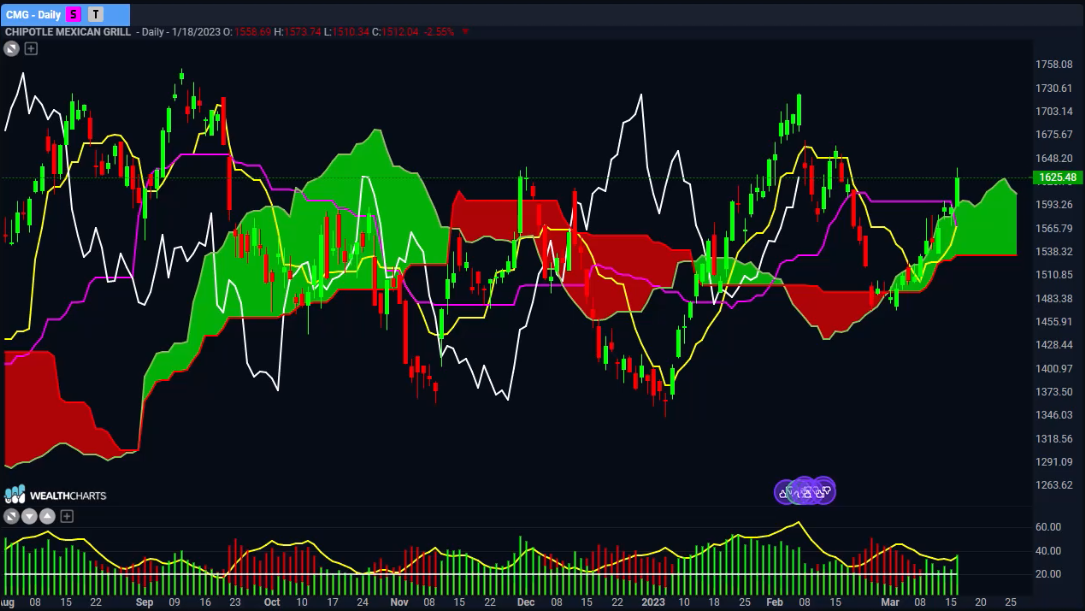Click the magenta S badge on the CMG tab
The image size is (1085, 611).
tap(73, 15)
